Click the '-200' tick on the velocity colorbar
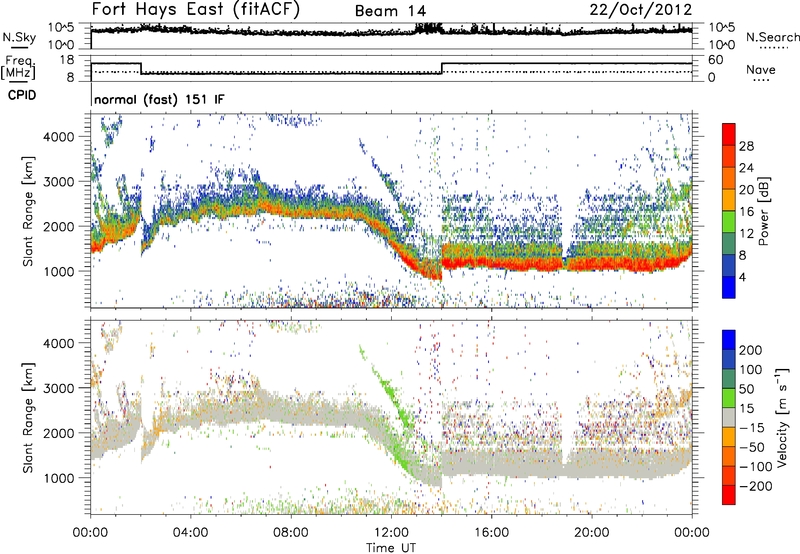This screenshot has height=554, width=800. coord(756,486)
